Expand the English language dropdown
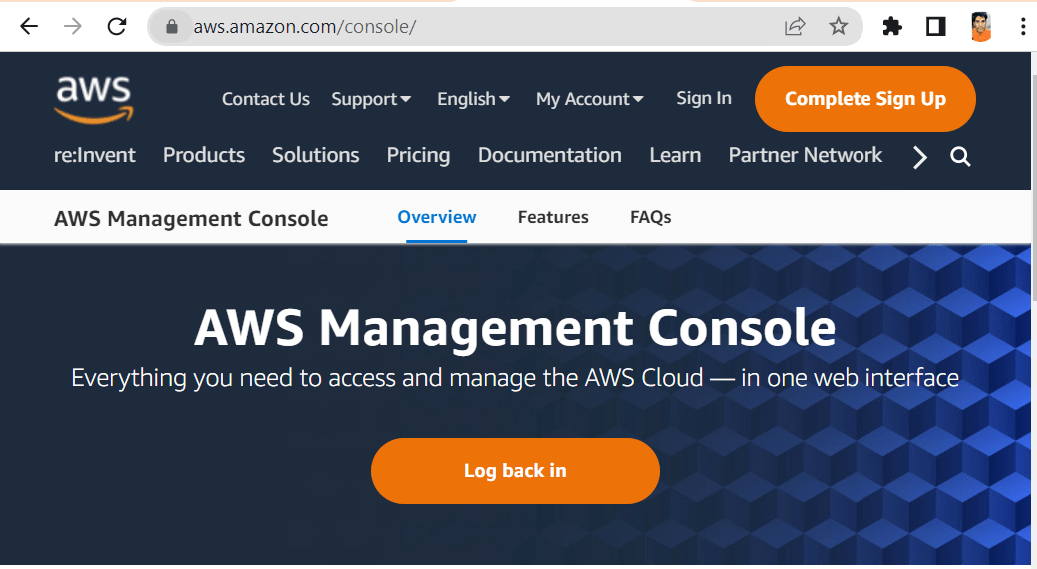This screenshot has height=569, width=1037. (x=473, y=99)
